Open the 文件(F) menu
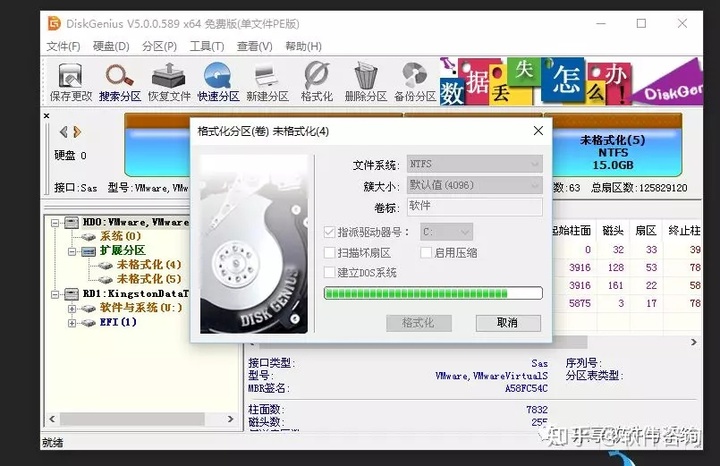This screenshot has width=720, height=466. click(63, 46)
